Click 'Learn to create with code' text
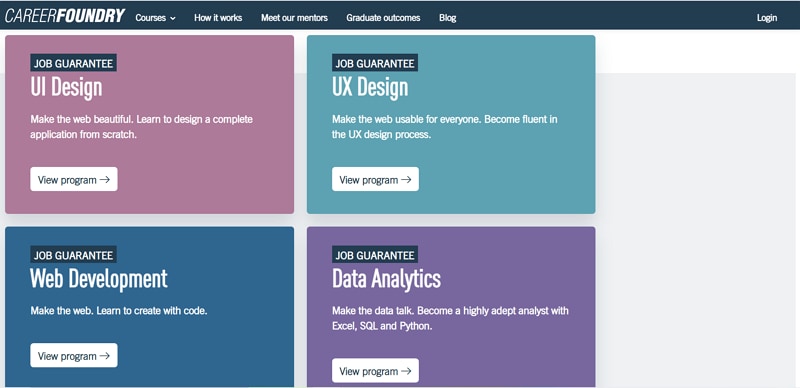The height and width of the screenshot is (388, 800). tap(152, 310)
